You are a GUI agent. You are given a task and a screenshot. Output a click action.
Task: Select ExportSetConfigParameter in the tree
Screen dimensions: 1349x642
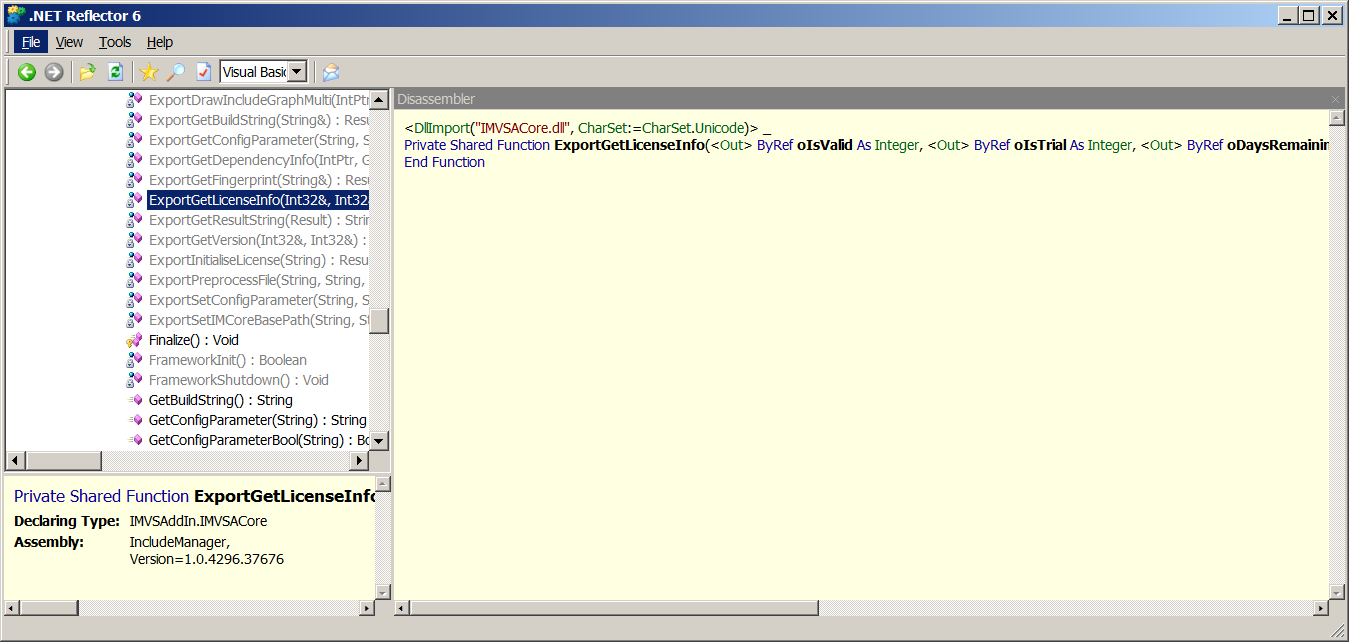click(x=259, y=300)
